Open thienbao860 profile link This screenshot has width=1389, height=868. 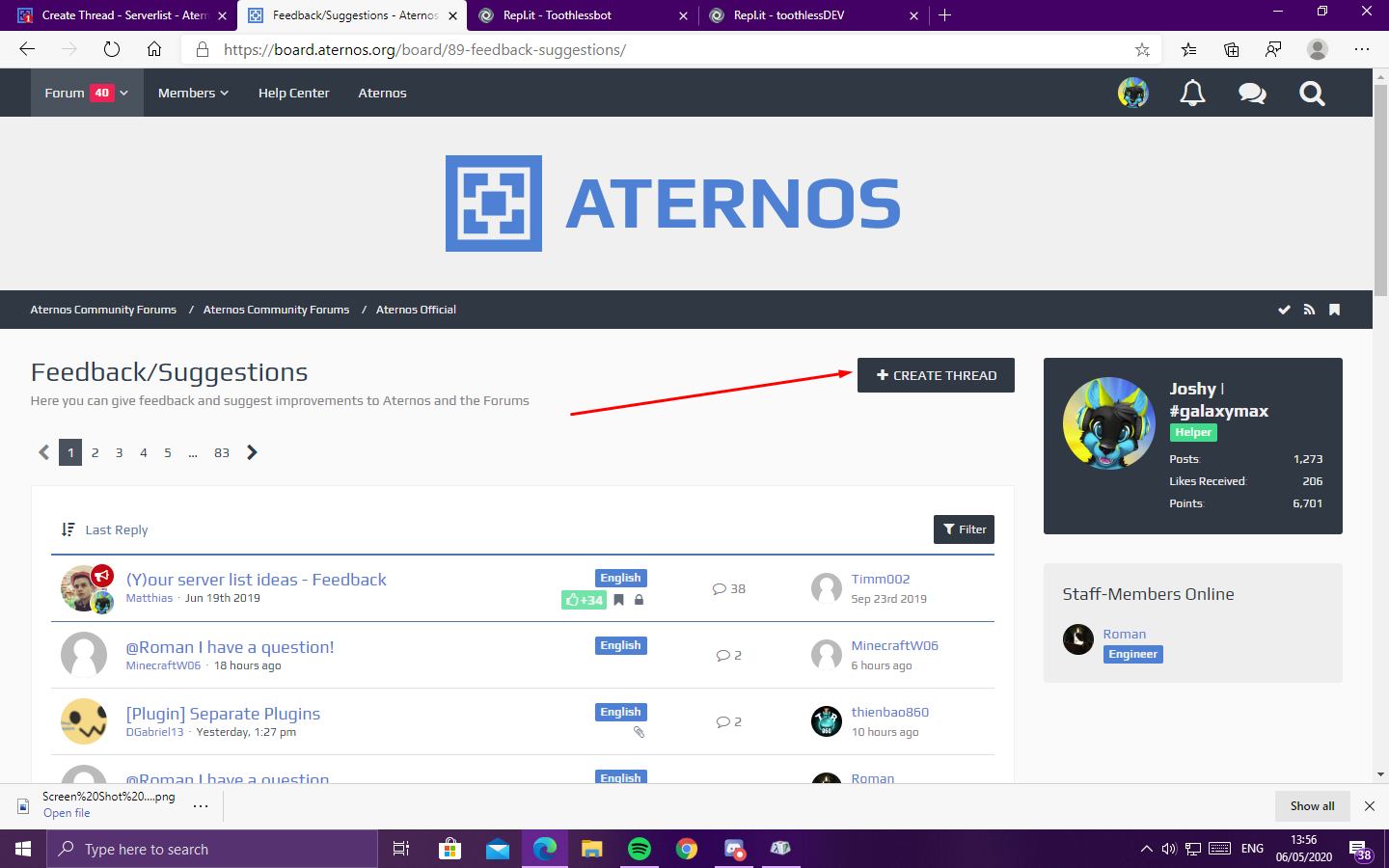point(890,712)
